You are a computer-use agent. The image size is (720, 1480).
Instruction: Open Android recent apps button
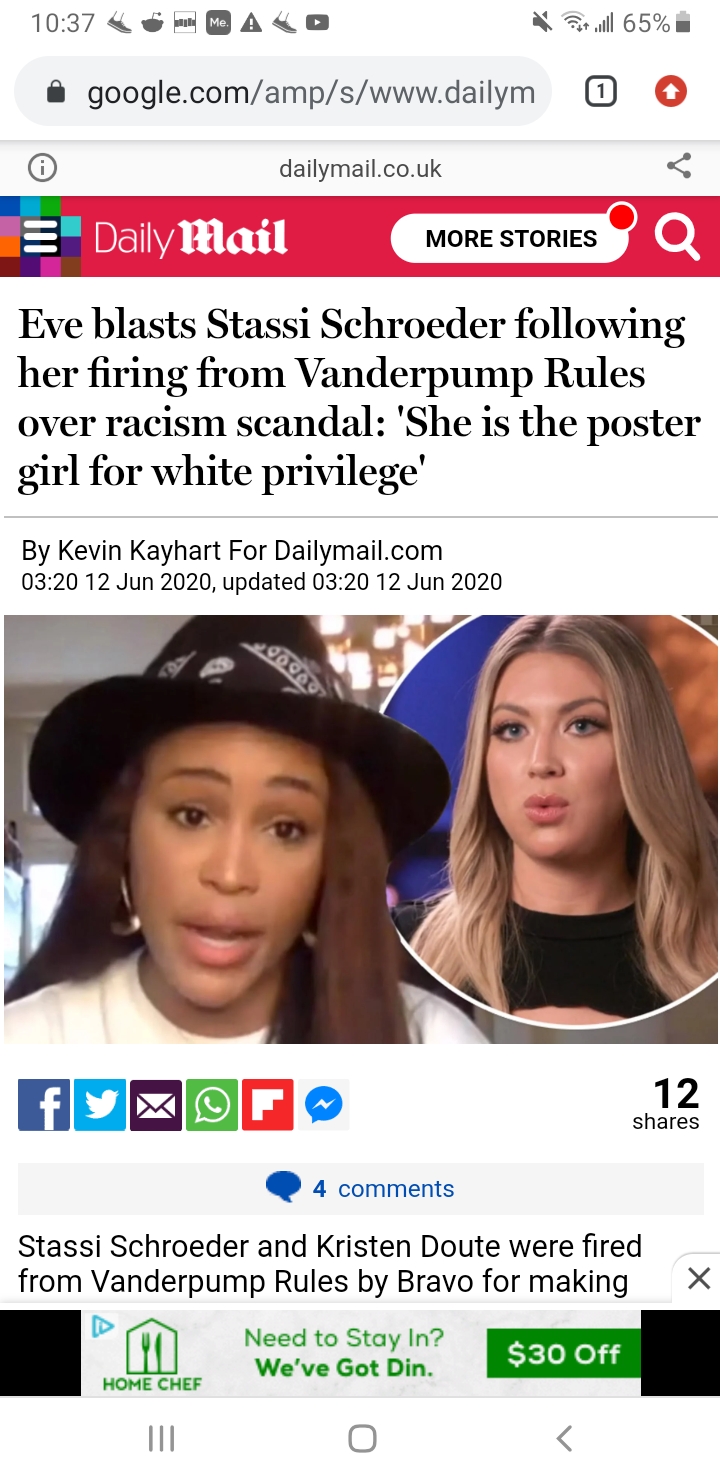161,1438
